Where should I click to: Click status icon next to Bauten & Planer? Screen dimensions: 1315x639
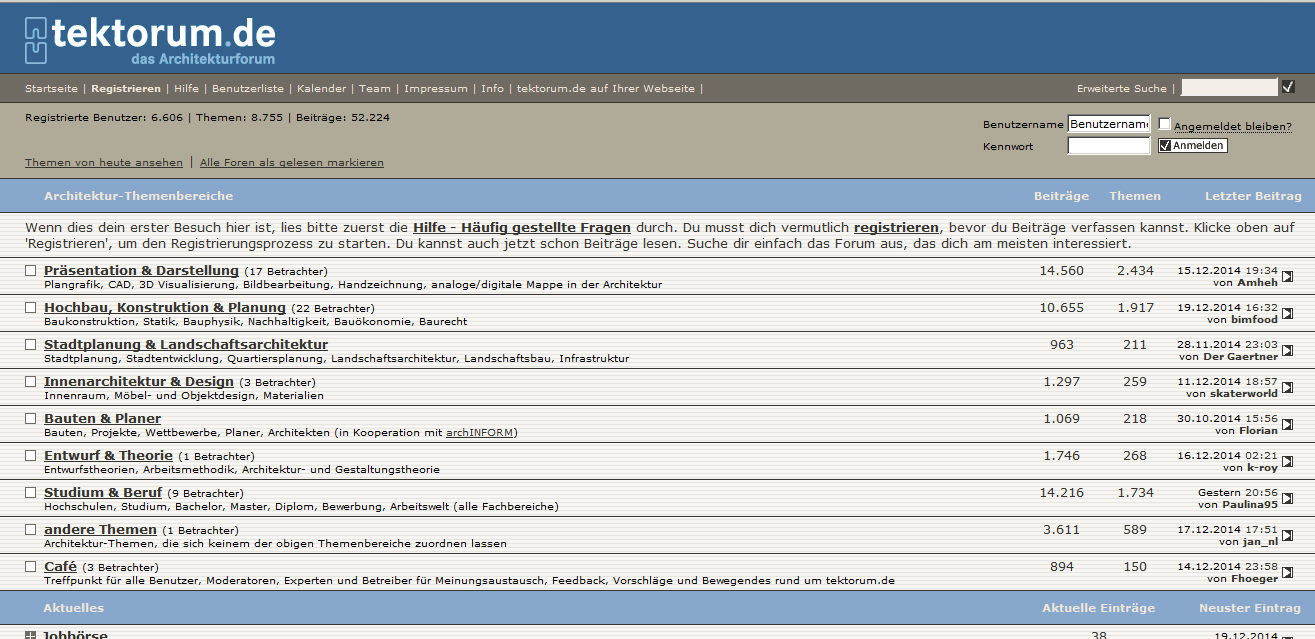pos(30,419)
